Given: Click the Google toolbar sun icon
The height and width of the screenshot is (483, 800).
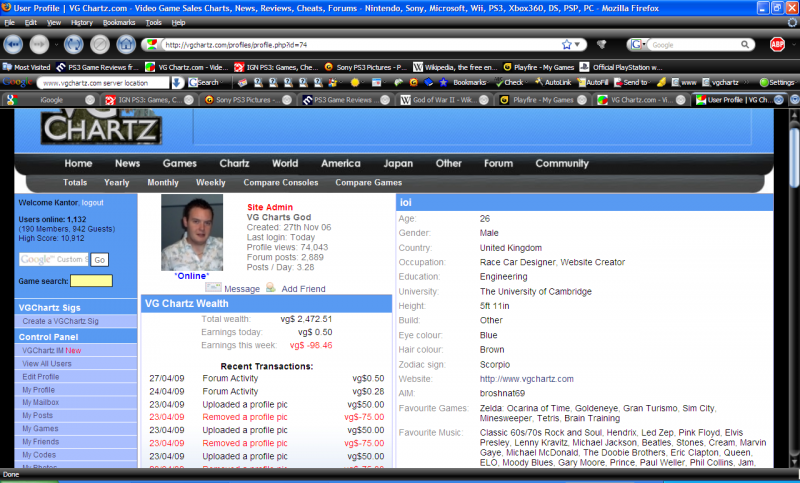Looking at the screenshot, I should [x=355, y=83].
